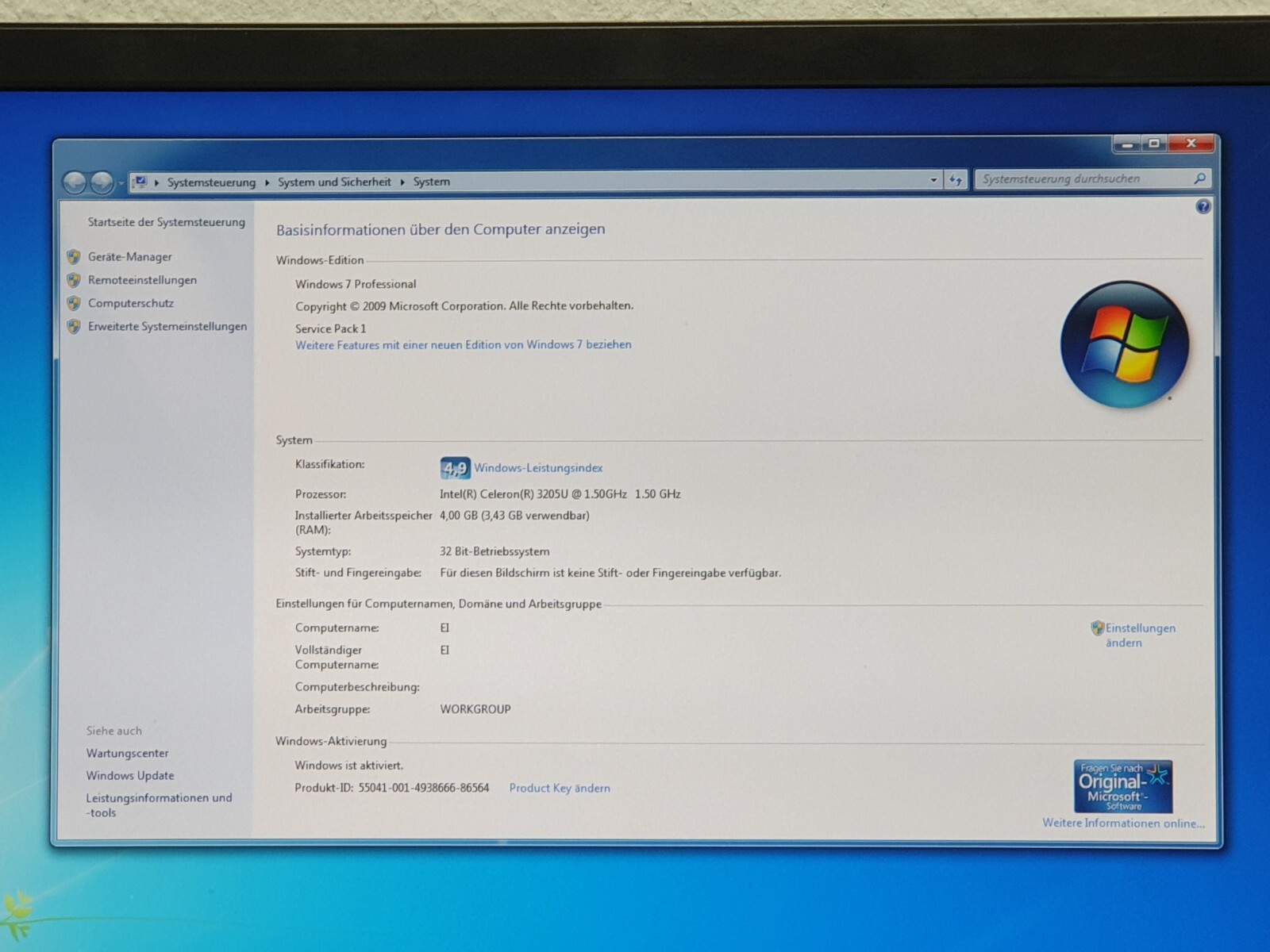Click the search magnifier icon
The height and width of the screenshot is (952, 1270).
tap(1199, 179)
